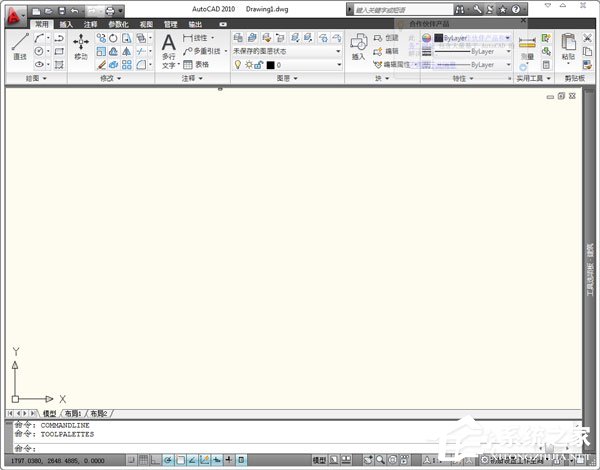
Task: Click the Insert block (插入) icon
Action: (358, 48)
